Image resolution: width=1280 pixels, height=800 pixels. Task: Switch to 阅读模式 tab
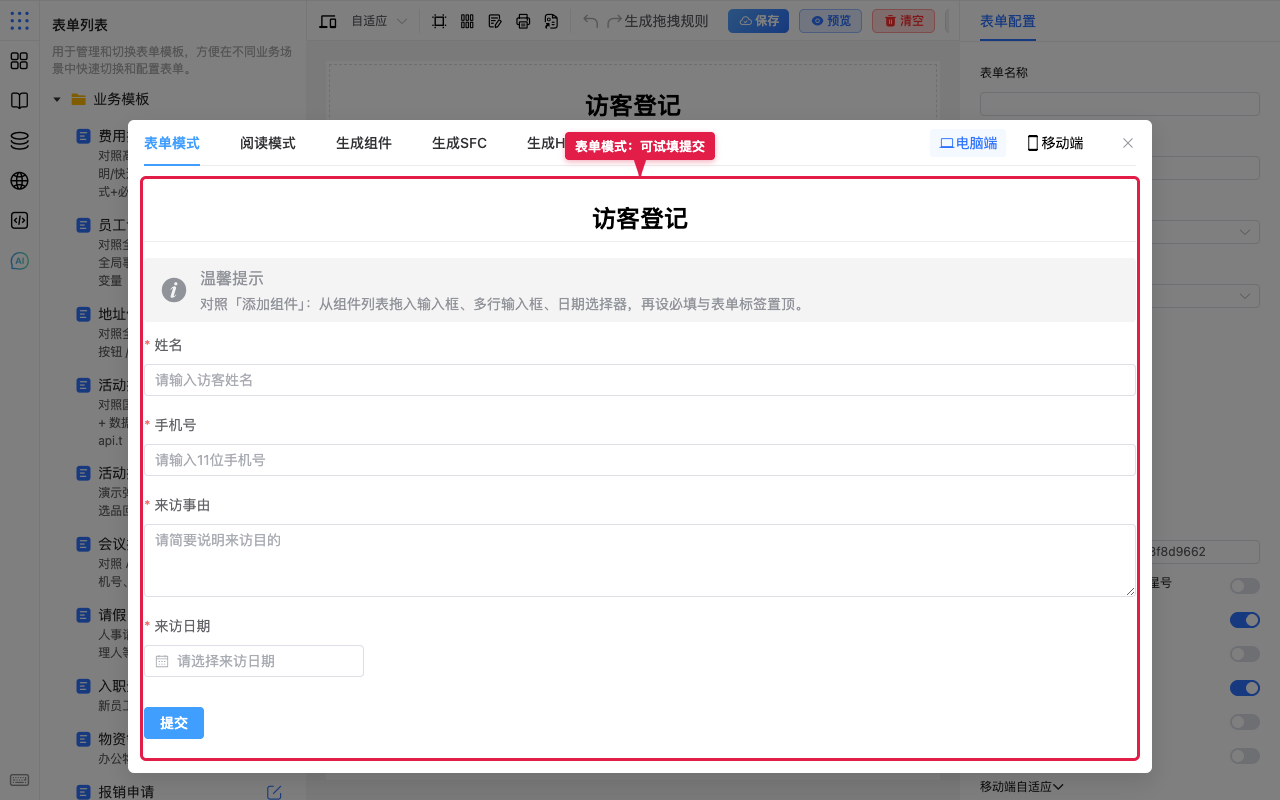[x=268, y=143]
